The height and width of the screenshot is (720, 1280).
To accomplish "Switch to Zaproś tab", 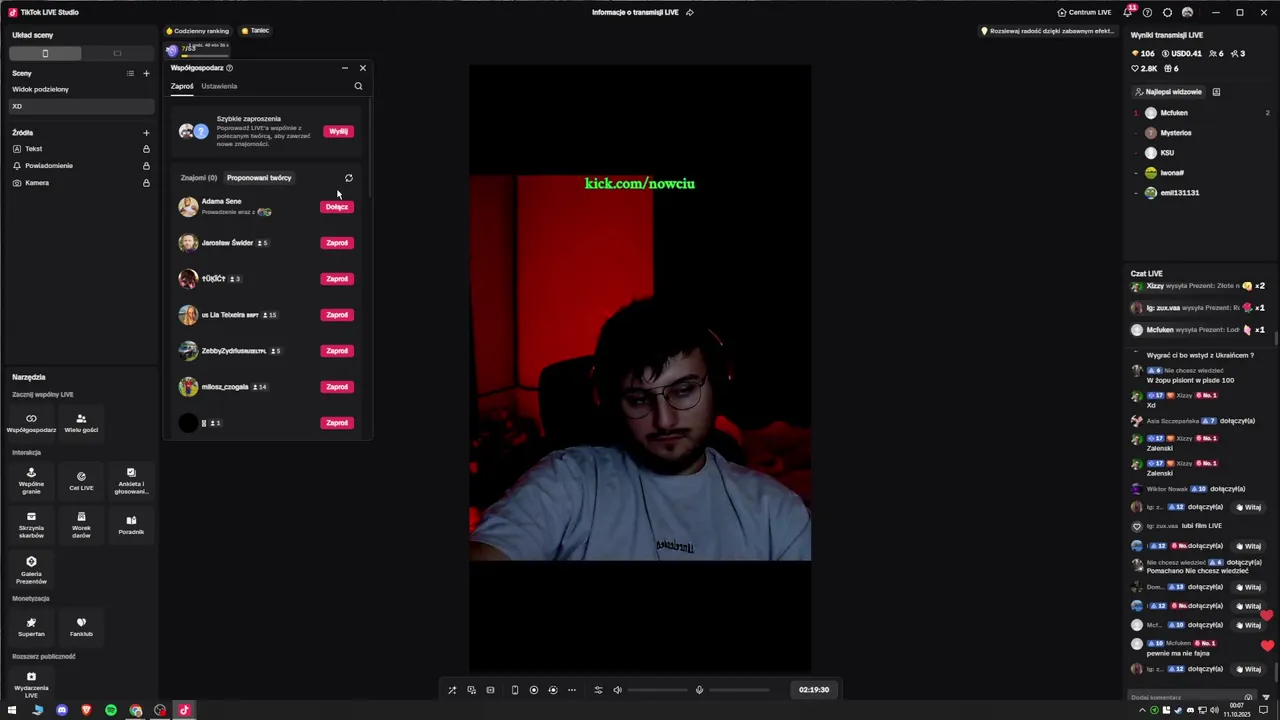I will pyautogui.click(x=182, y=86).
